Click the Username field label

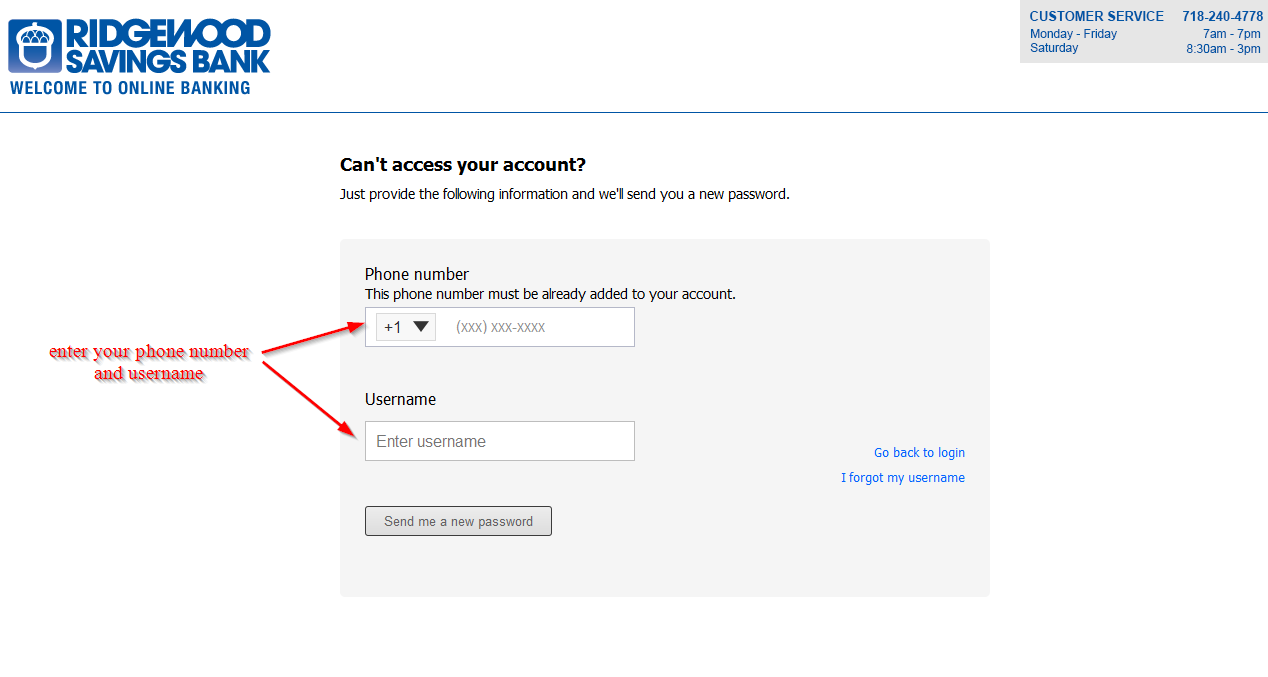point(400,399)
